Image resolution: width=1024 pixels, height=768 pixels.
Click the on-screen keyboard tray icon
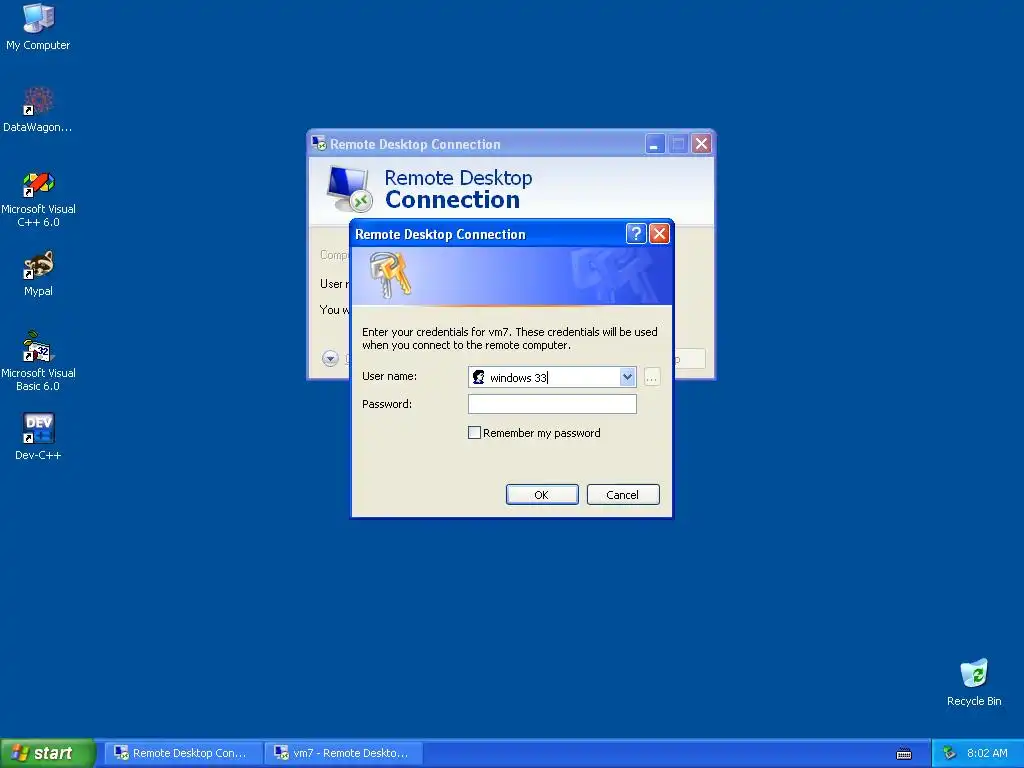click(904, 754)
